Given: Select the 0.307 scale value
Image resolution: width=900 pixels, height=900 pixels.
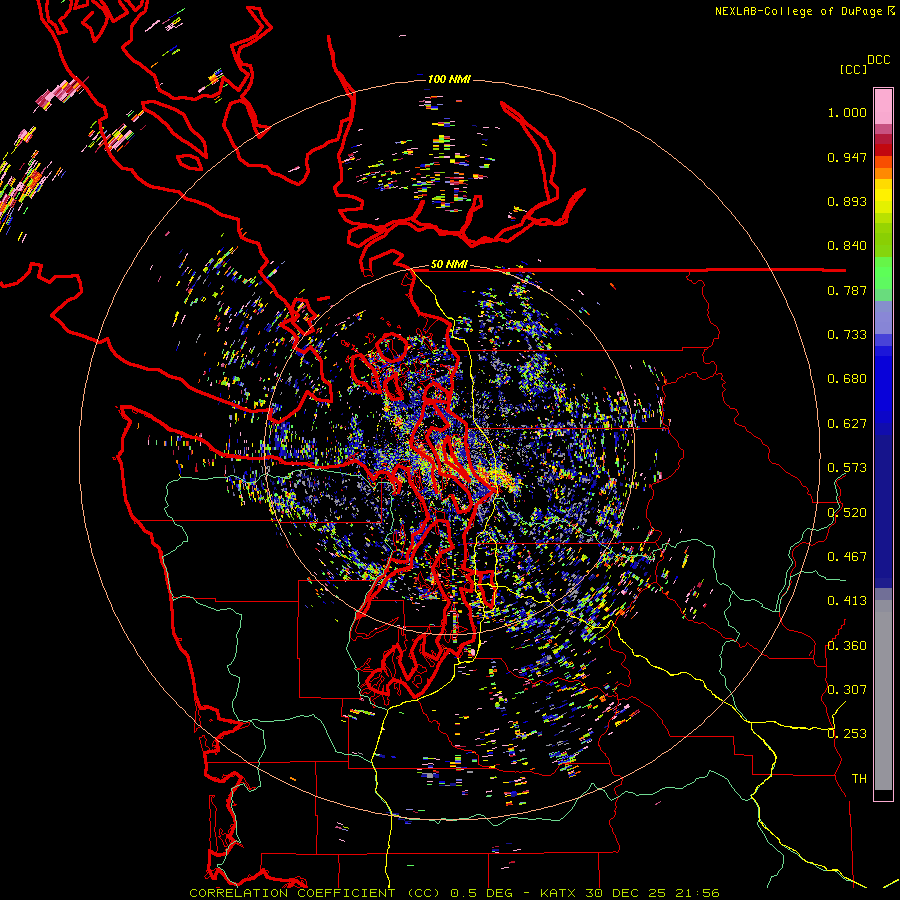Looking at the screenshot, I should pos(847,690).
